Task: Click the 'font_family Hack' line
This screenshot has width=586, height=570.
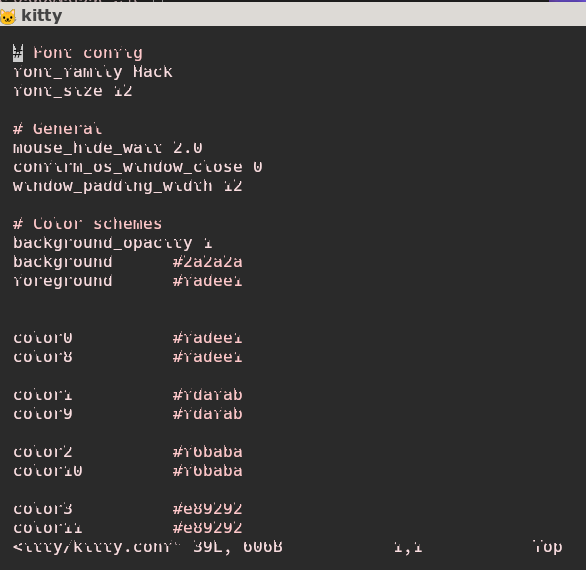Action: 93,72
